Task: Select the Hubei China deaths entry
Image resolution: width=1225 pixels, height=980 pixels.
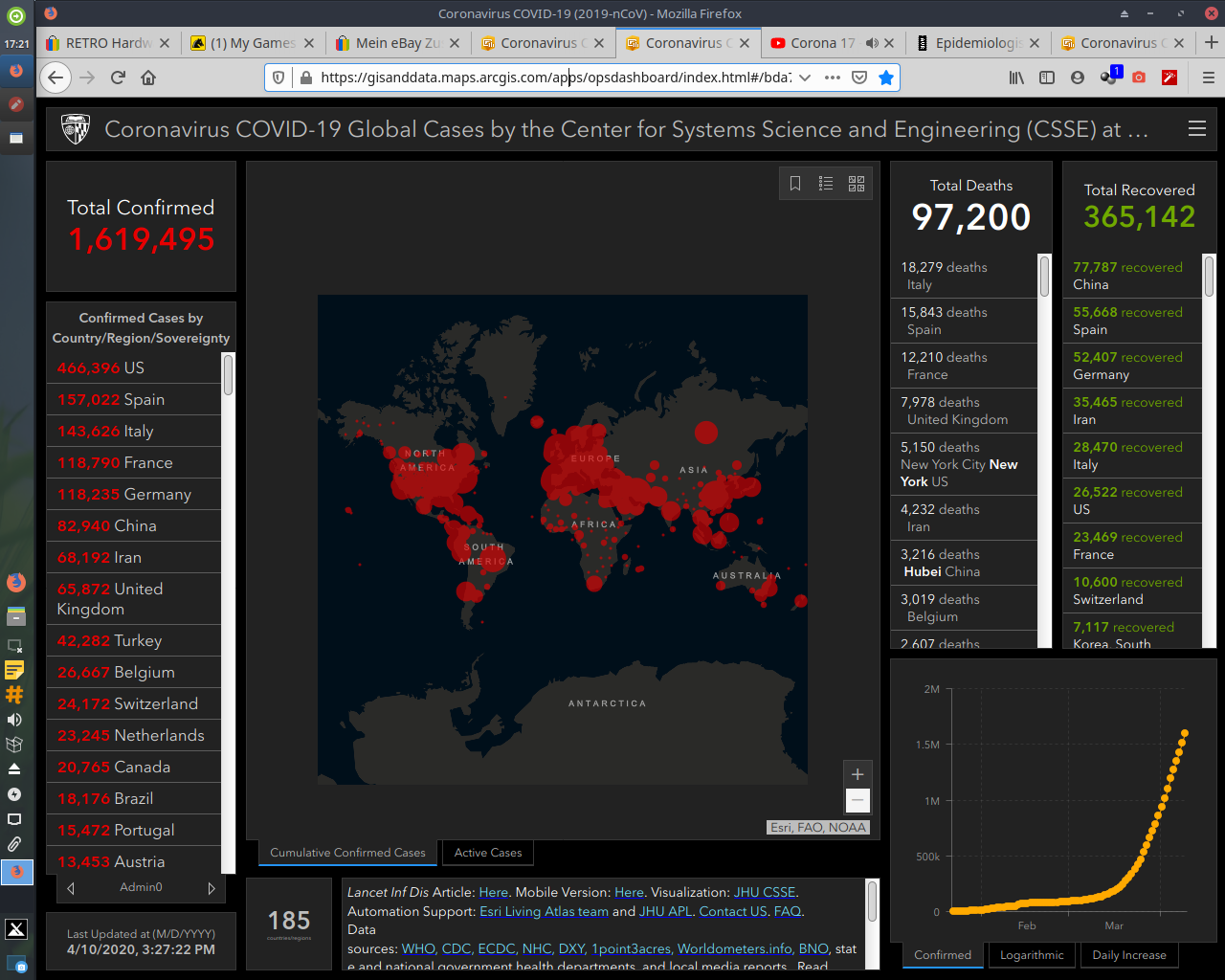Action: pos(965,563)
